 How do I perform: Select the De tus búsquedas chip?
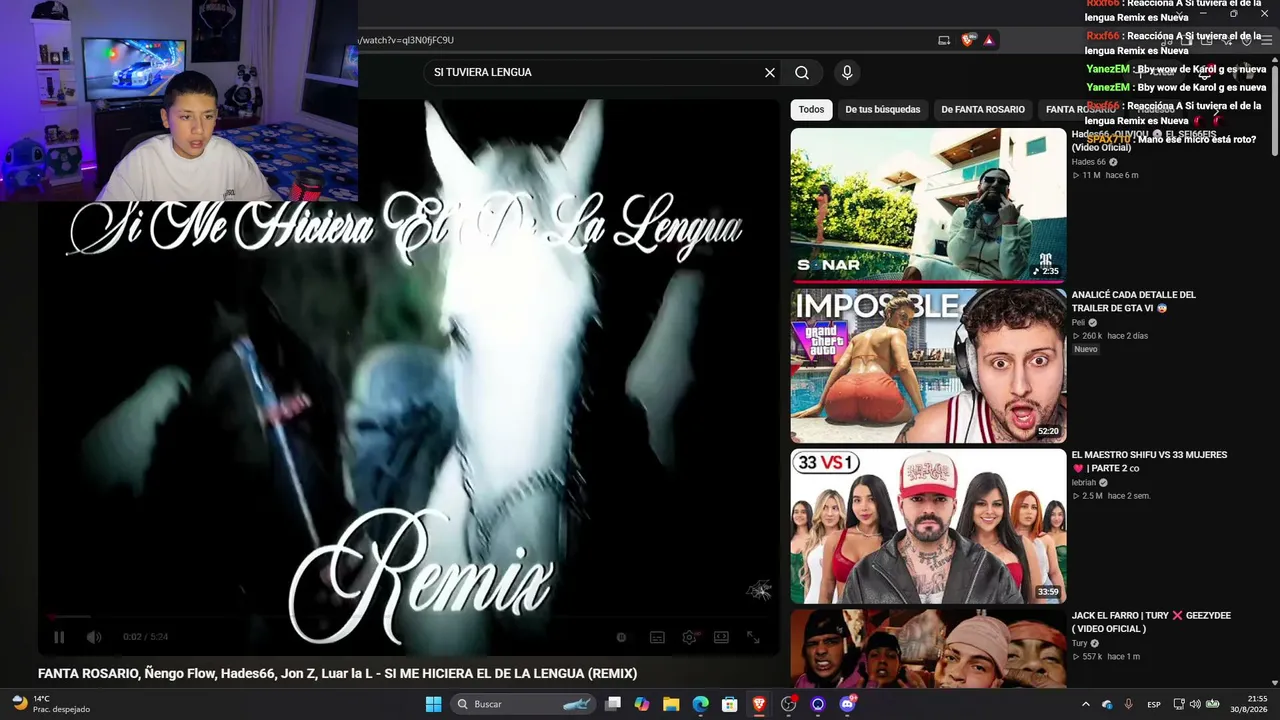(883, 109)
